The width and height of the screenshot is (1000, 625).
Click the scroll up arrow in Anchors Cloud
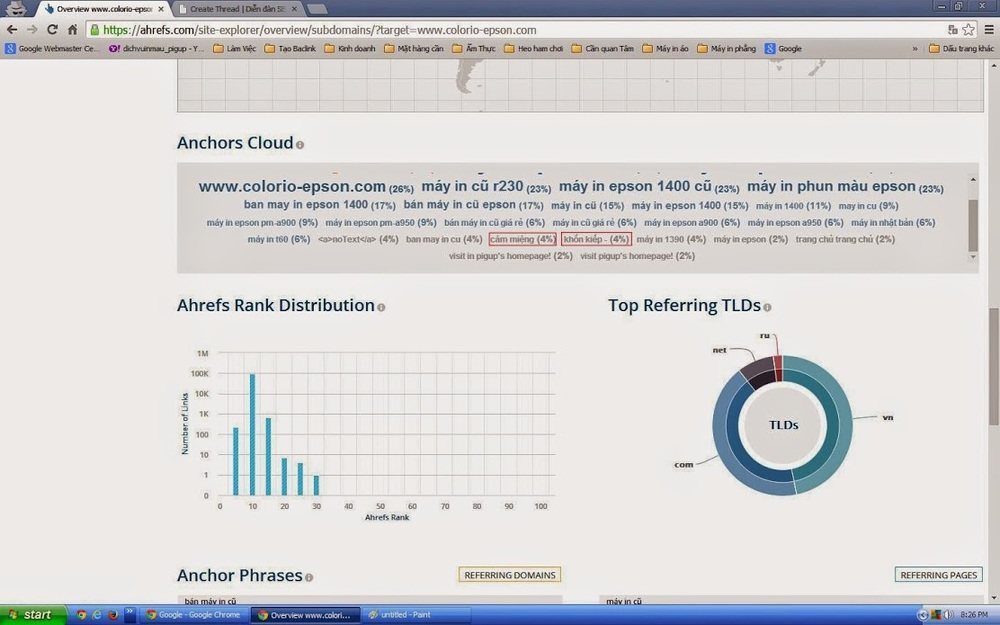click(973, 179)
